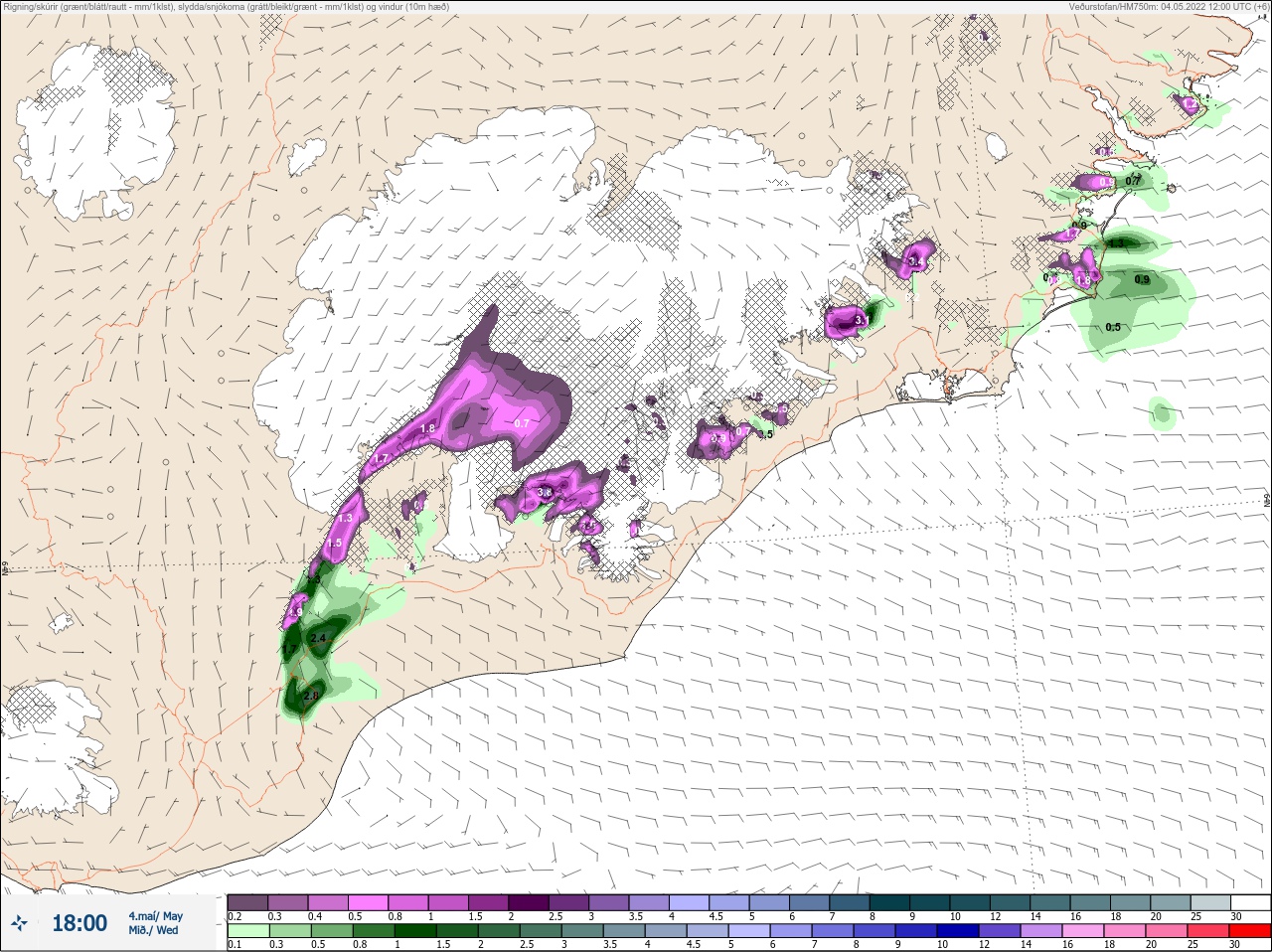The width and height of the screenshot is (1272, 952).
Task: Click the 2.4 rainfall value in the green area
Action: coord(318,638)
